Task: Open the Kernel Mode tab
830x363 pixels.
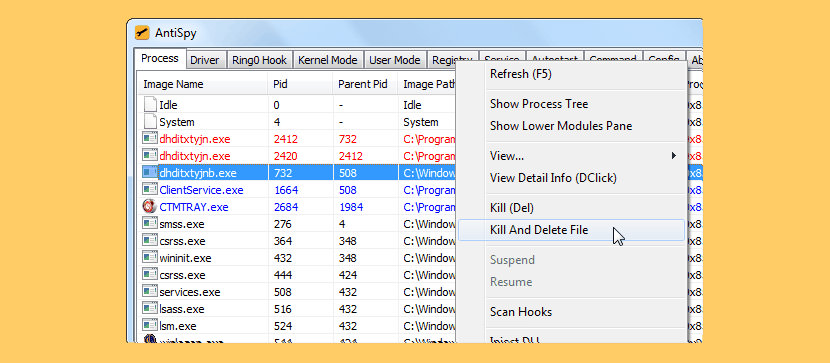Action: tap(328, 60)
